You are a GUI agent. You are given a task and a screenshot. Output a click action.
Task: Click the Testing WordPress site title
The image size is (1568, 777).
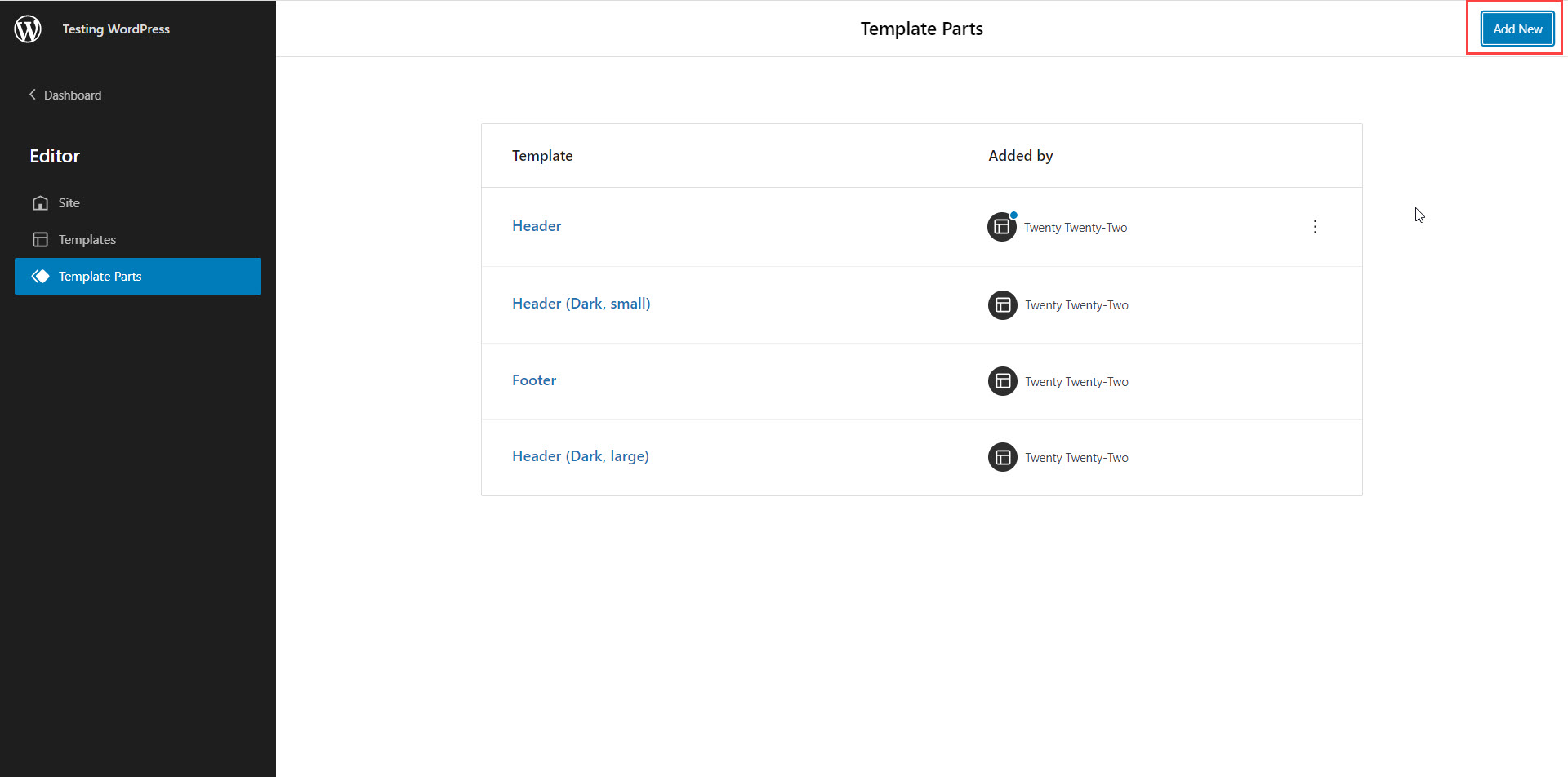(116, 29)
